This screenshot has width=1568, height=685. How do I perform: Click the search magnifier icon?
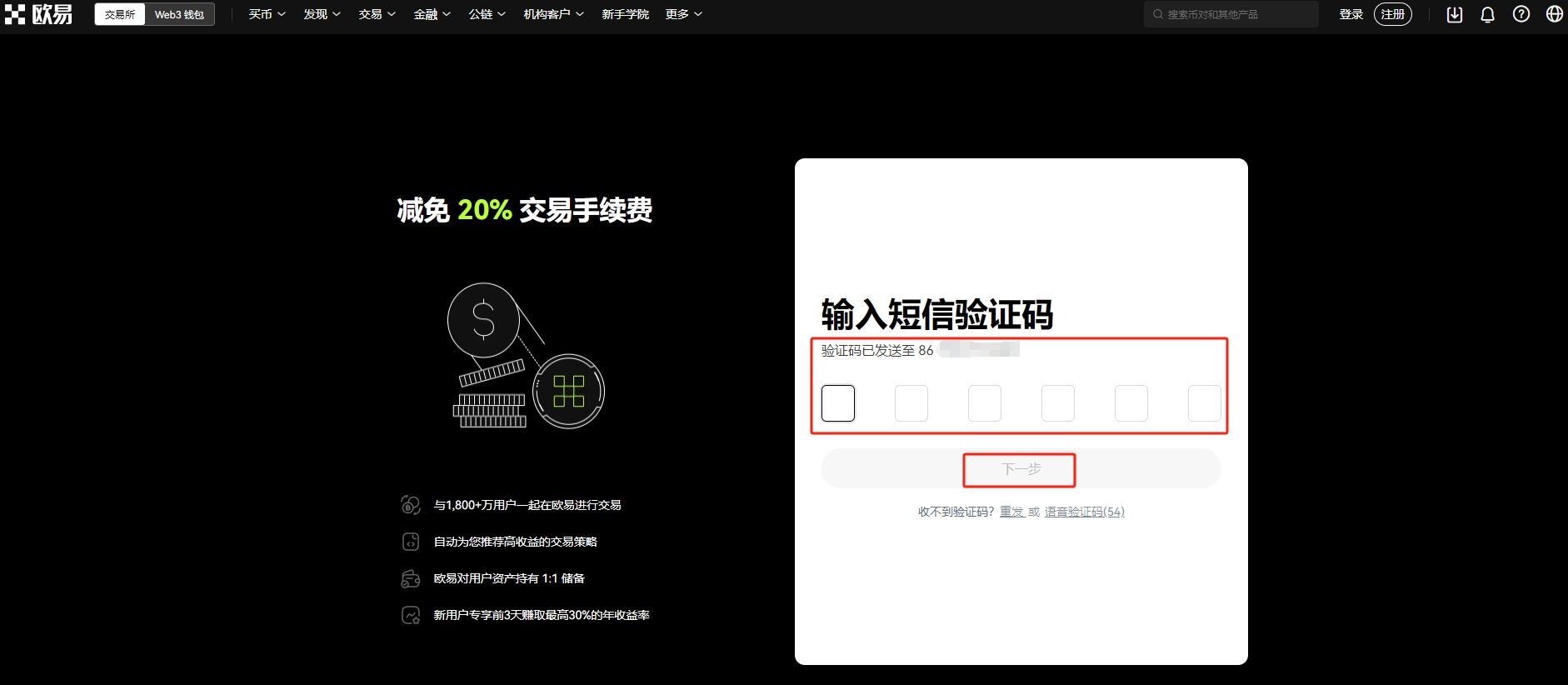click(x=1157, y=14)
